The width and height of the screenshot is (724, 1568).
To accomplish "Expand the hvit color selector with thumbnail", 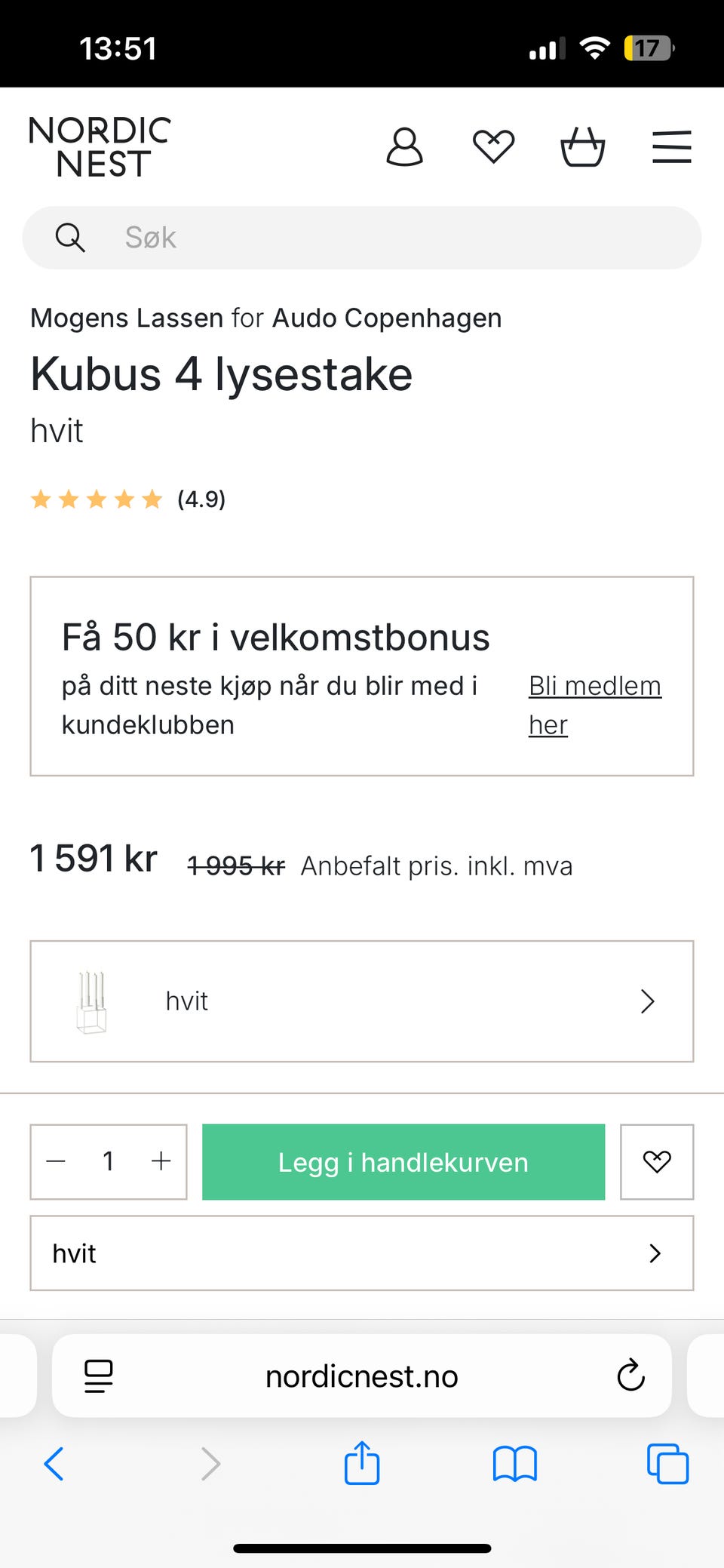I will pyautogui.click(x=362, y=1001).
